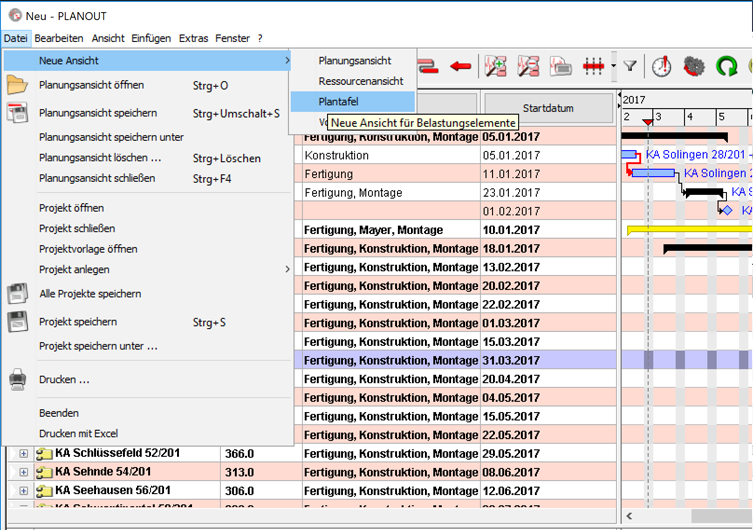This screenshot has width=753, height=530.
Task: Select Planungsansicht löschen …
Action: click(147, 158)
